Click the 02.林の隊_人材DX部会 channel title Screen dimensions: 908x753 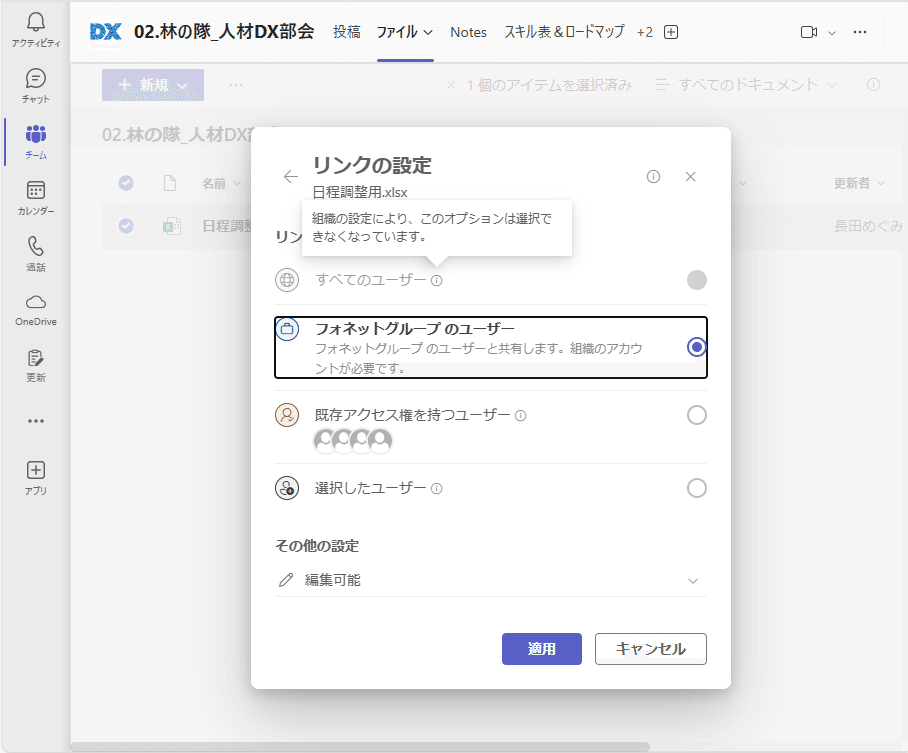(x=224, y=31)
